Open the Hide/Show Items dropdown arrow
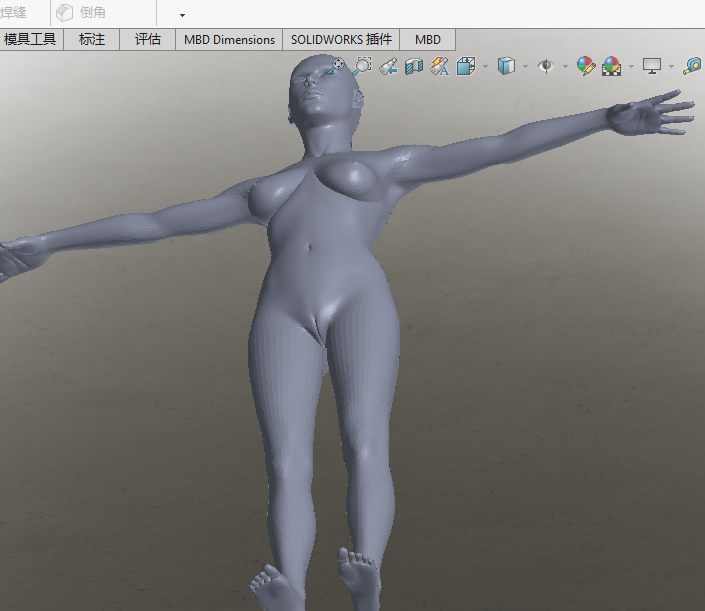 pyautogui.click(x=565, y=67)
